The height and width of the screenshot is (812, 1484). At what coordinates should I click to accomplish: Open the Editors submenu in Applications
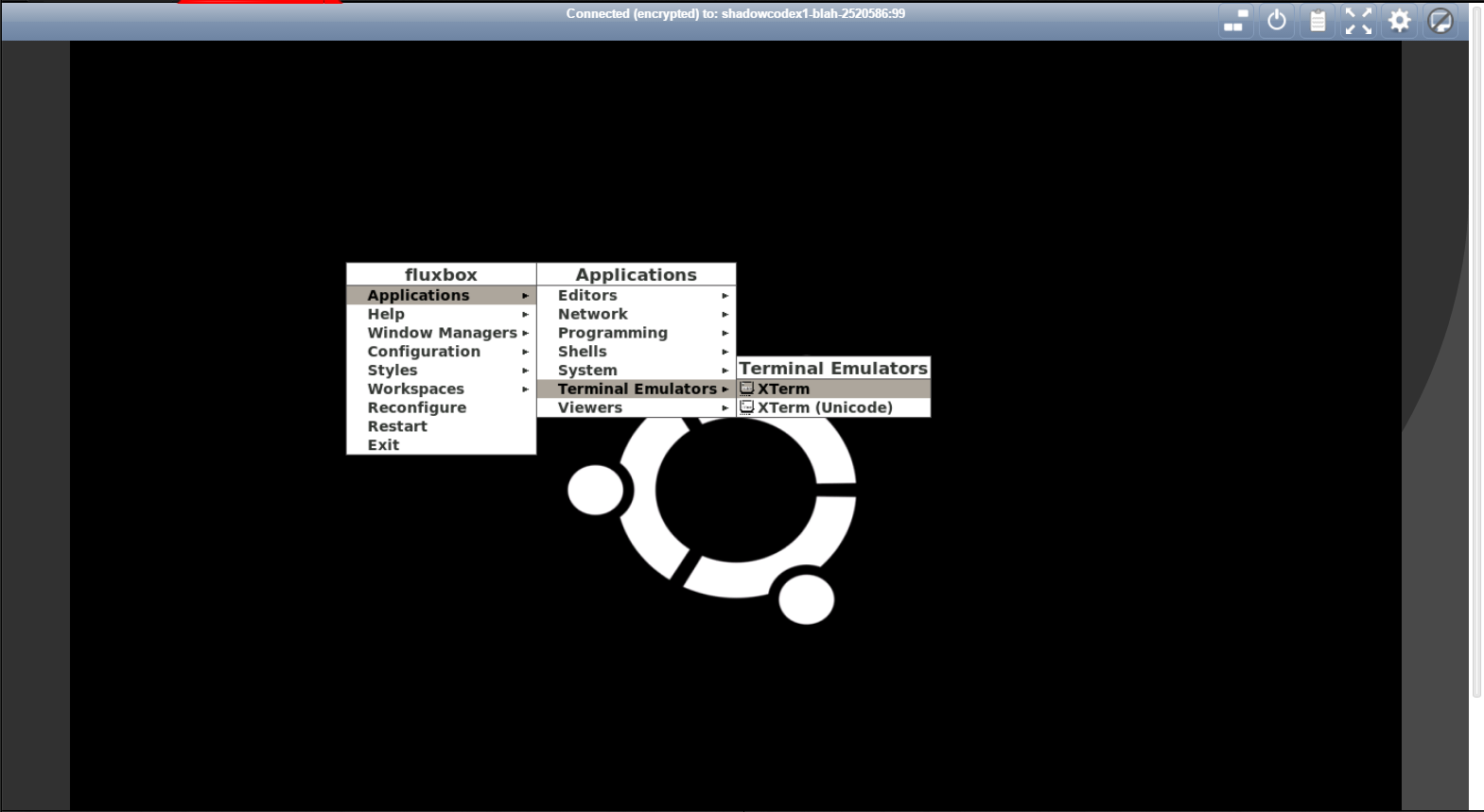tap(637, 295)
